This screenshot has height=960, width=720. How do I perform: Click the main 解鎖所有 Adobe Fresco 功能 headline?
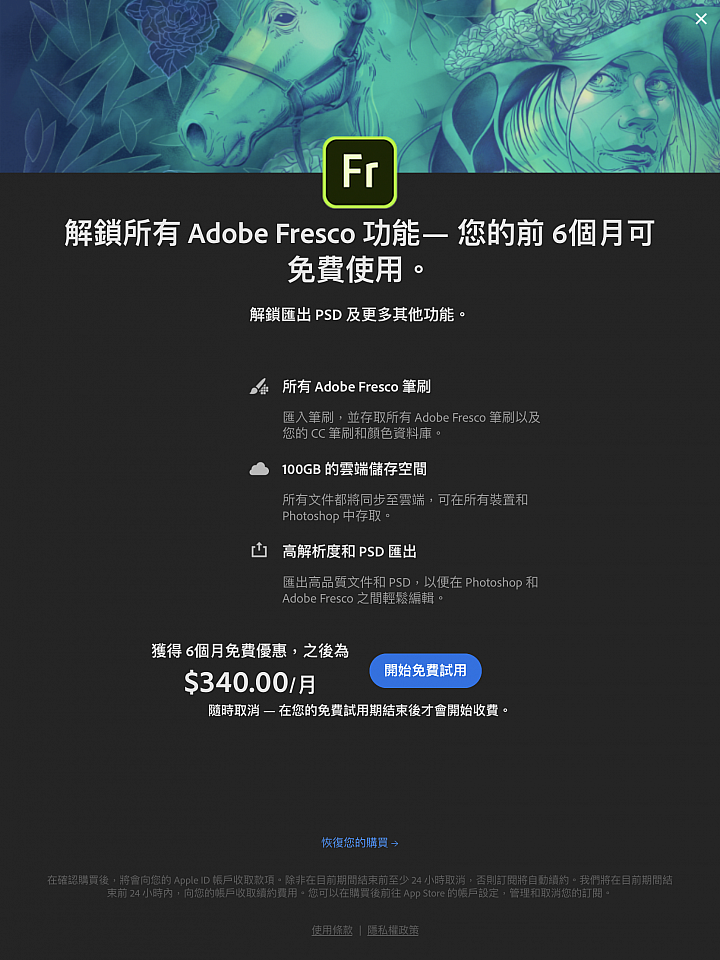pyautogui.click(x=360, y=251)
